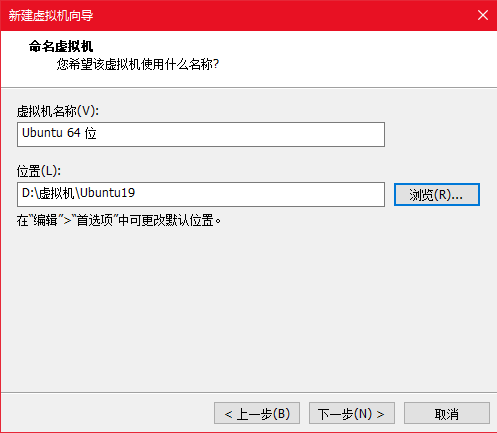This screenshot has height=433, width=497.
Task: Click the hint about 首选项 default location
Action: tap(119, 220)
